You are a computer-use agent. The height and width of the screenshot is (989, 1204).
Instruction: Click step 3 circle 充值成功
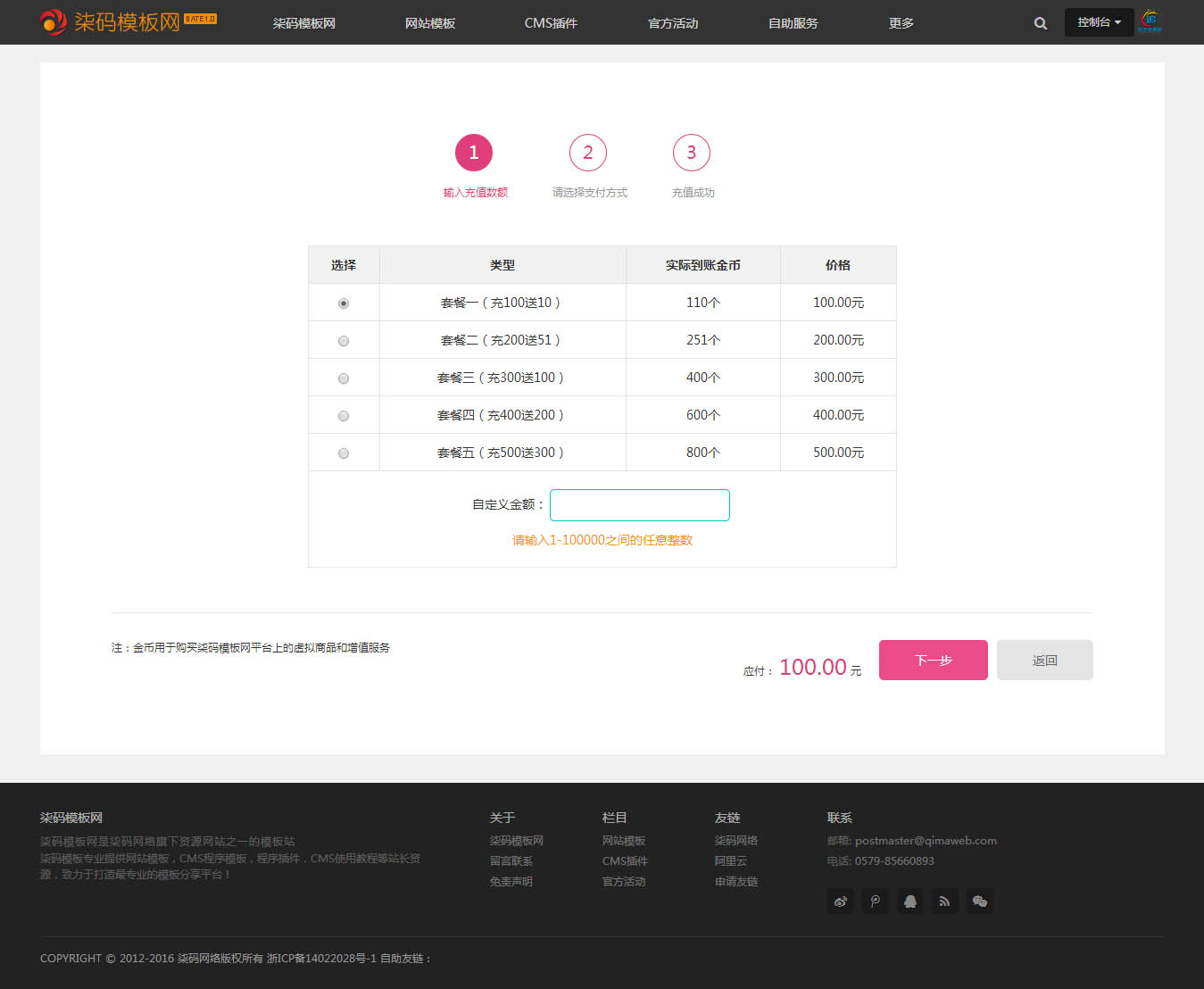click(x=692, y=153)
